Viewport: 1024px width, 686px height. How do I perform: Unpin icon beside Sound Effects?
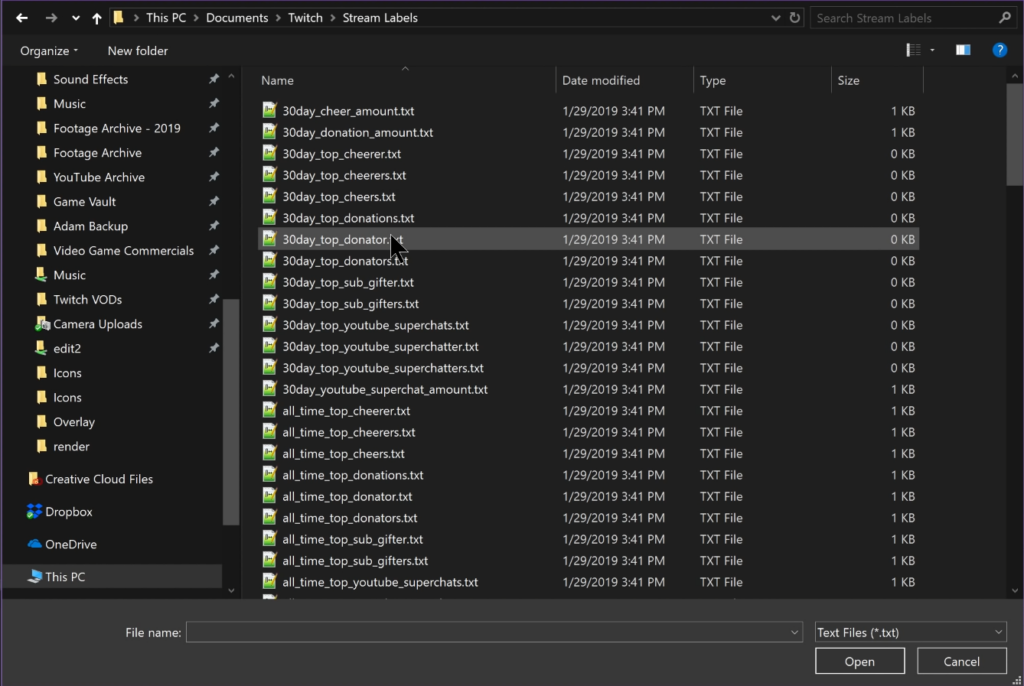[x=214, y=79]
